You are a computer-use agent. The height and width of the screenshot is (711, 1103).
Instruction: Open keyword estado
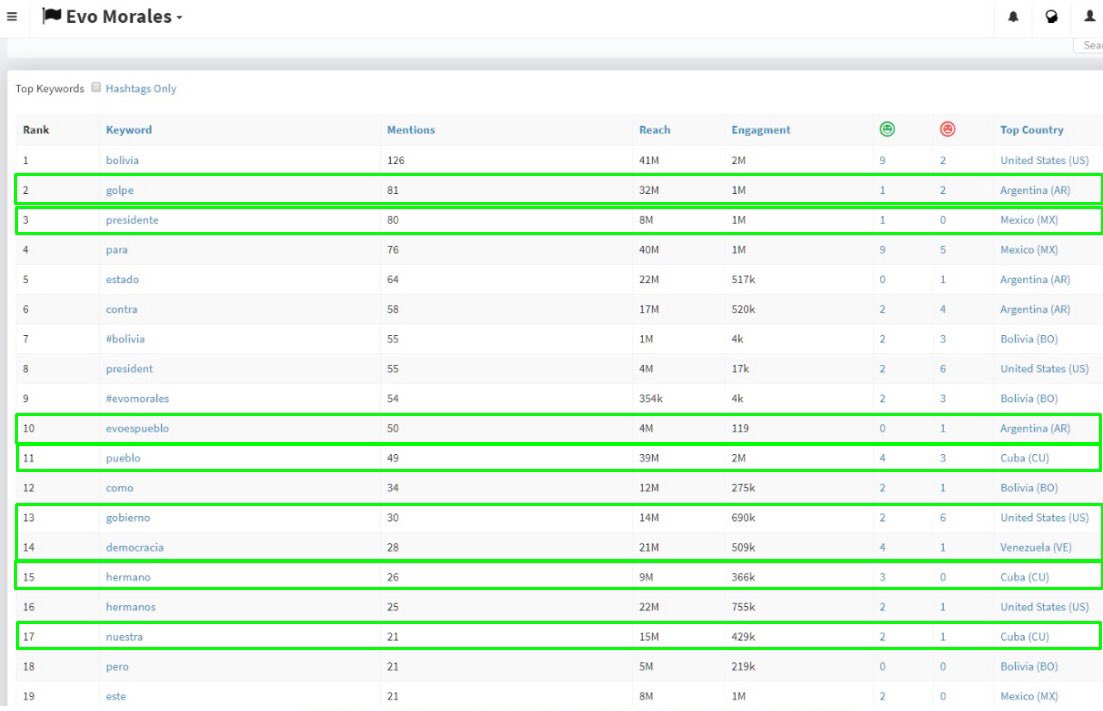pos(122,279)
